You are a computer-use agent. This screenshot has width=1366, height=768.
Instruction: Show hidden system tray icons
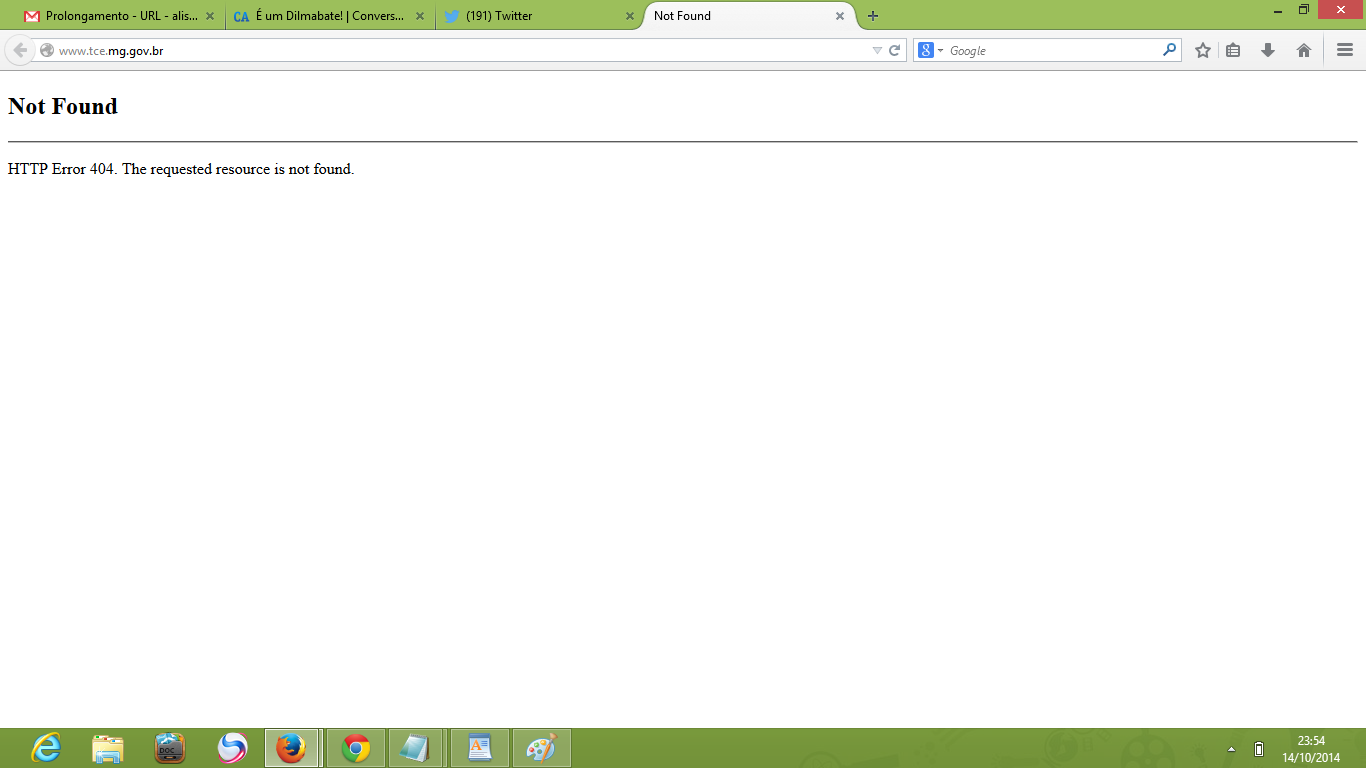tap(1231, 749)
